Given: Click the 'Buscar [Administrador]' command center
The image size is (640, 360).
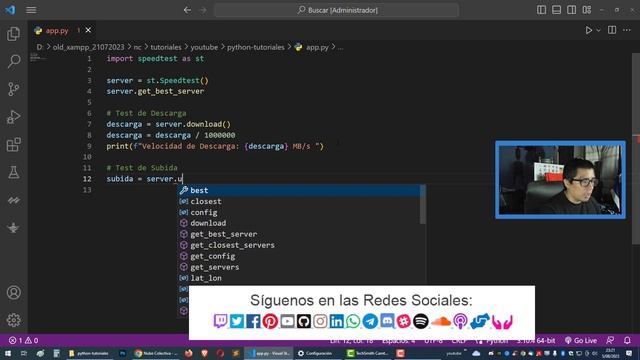Looking at the screenshot, I should tap(337, 10).
